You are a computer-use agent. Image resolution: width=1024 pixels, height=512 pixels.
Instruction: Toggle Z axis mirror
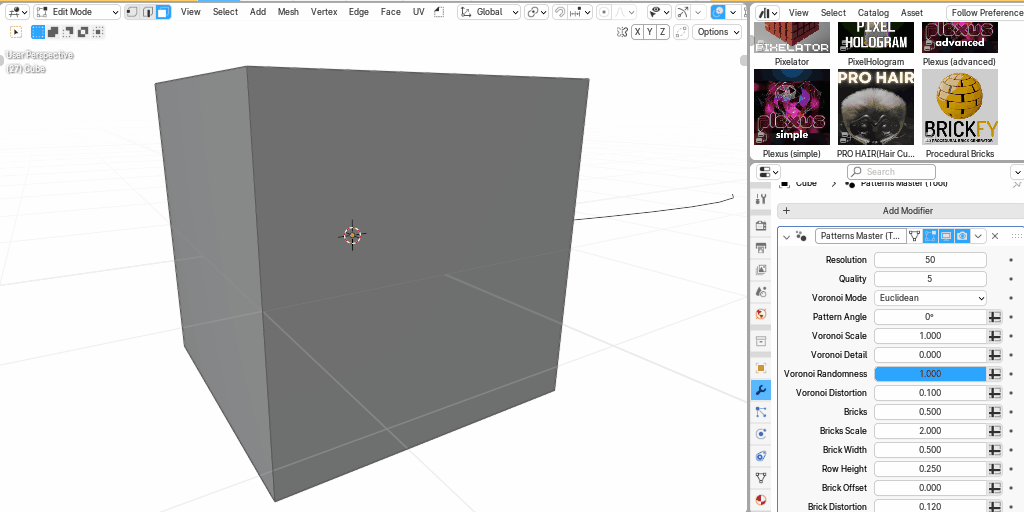click(662, 31)
